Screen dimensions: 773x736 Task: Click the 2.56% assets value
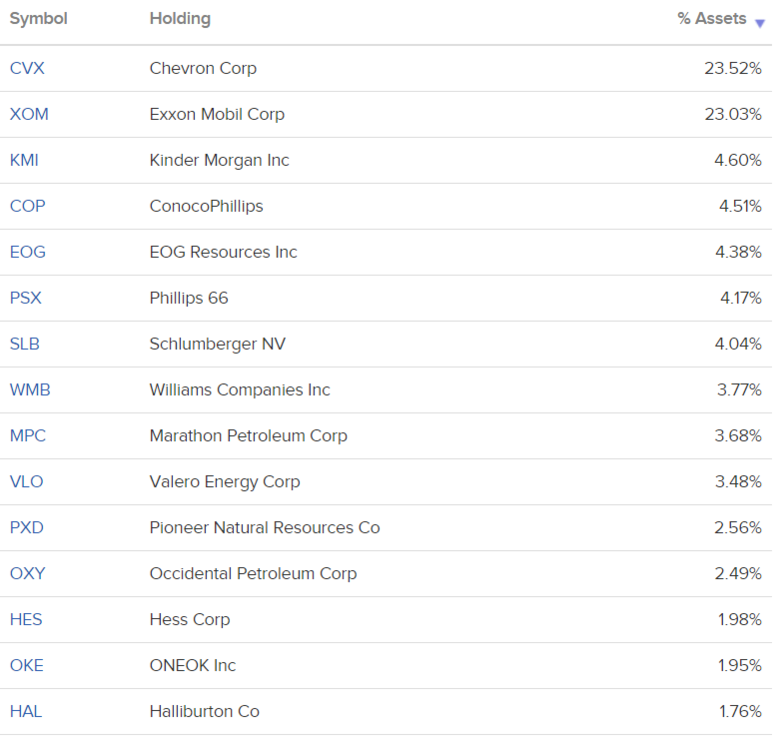tap(738, 527)
